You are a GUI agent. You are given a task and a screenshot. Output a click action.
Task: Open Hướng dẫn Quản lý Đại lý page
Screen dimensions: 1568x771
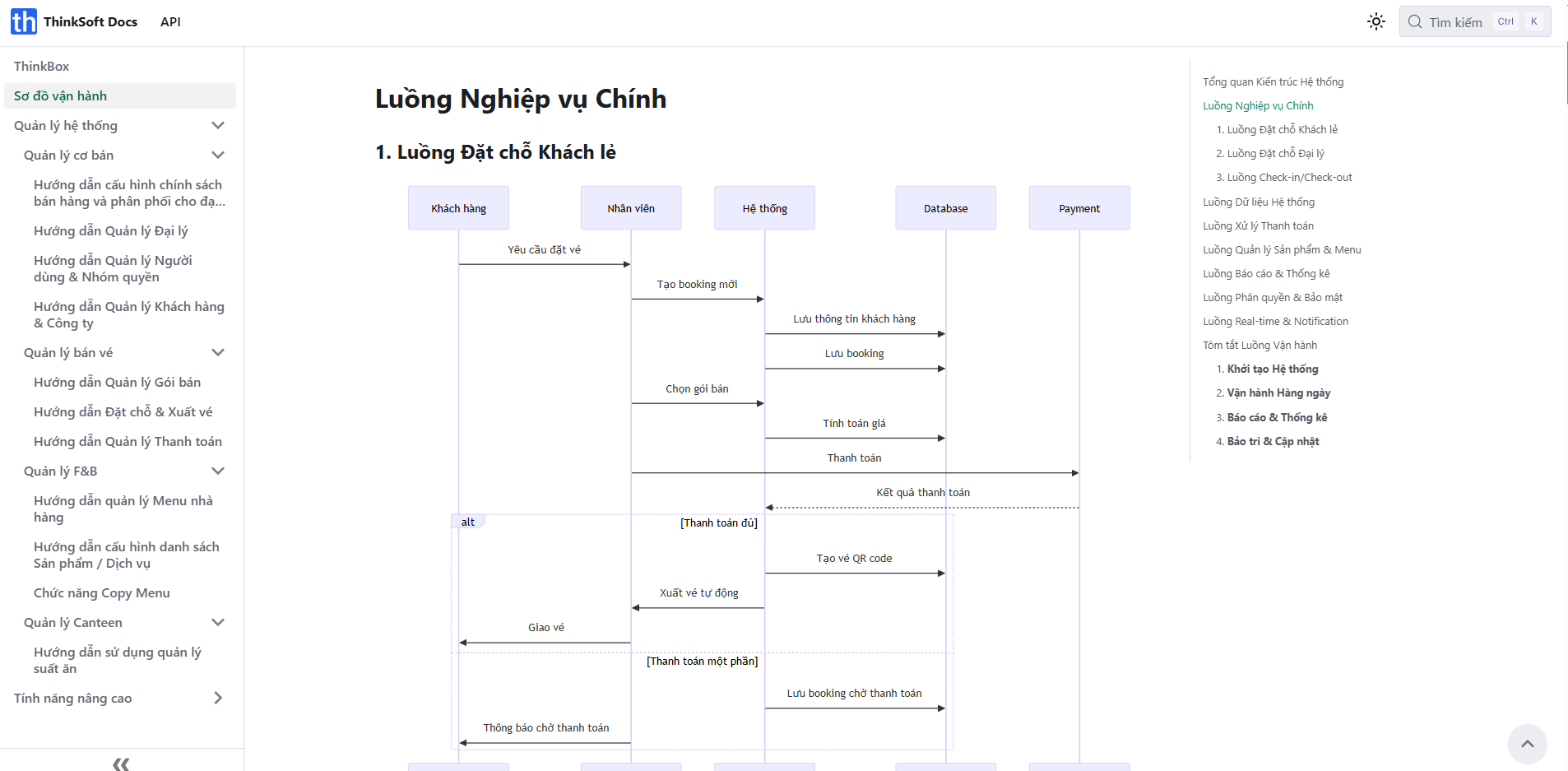coord(111,231)
